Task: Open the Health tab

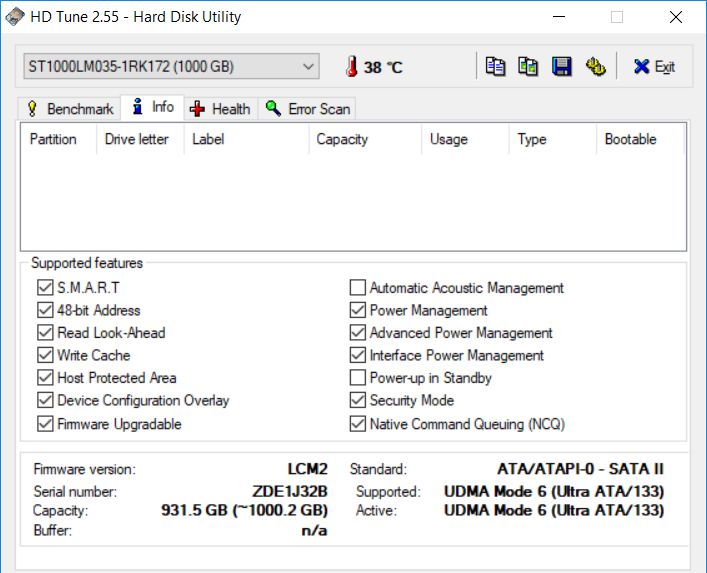Action: click(x=220, y=109)
